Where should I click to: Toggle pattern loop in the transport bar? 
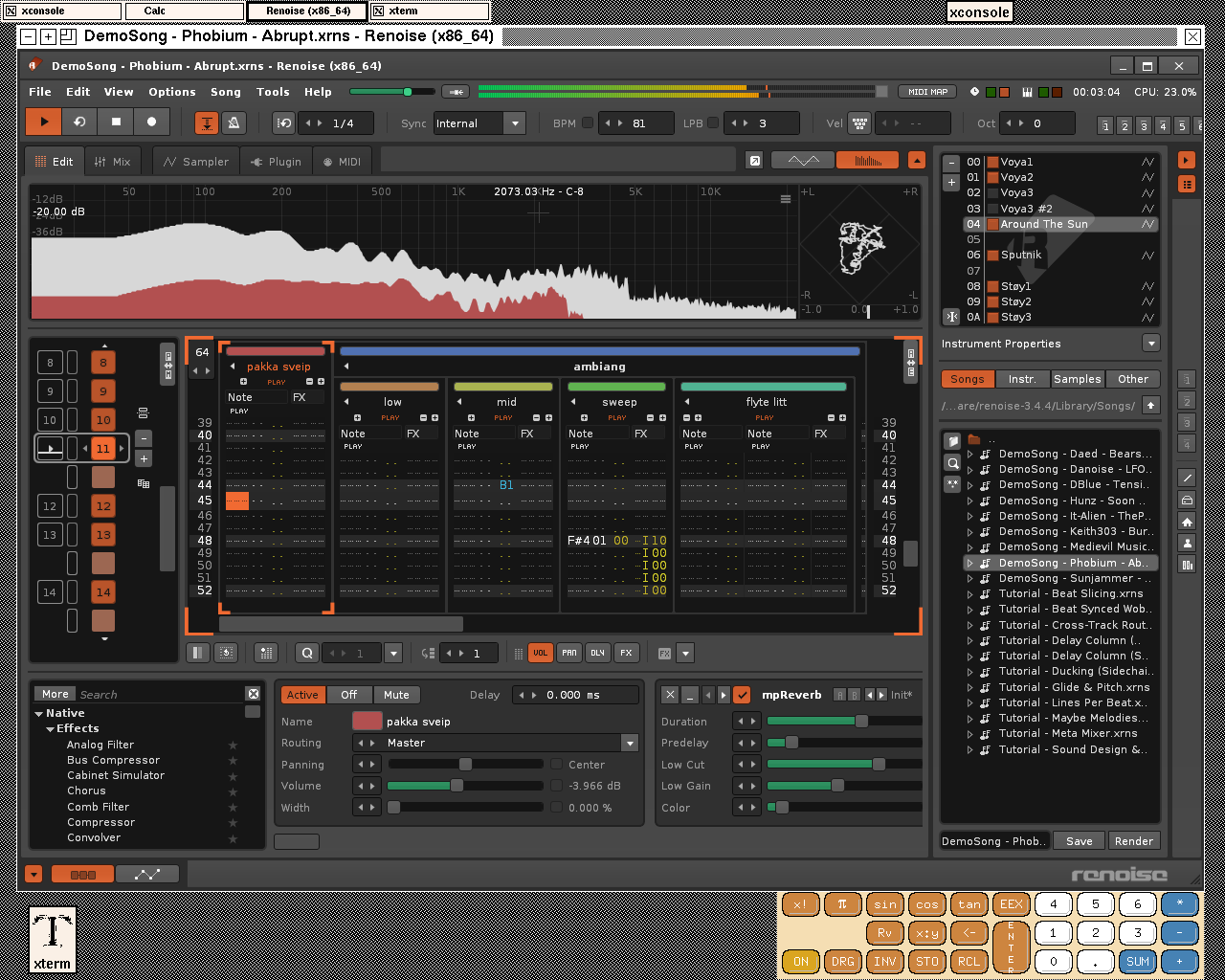click(x=80, y=122)
